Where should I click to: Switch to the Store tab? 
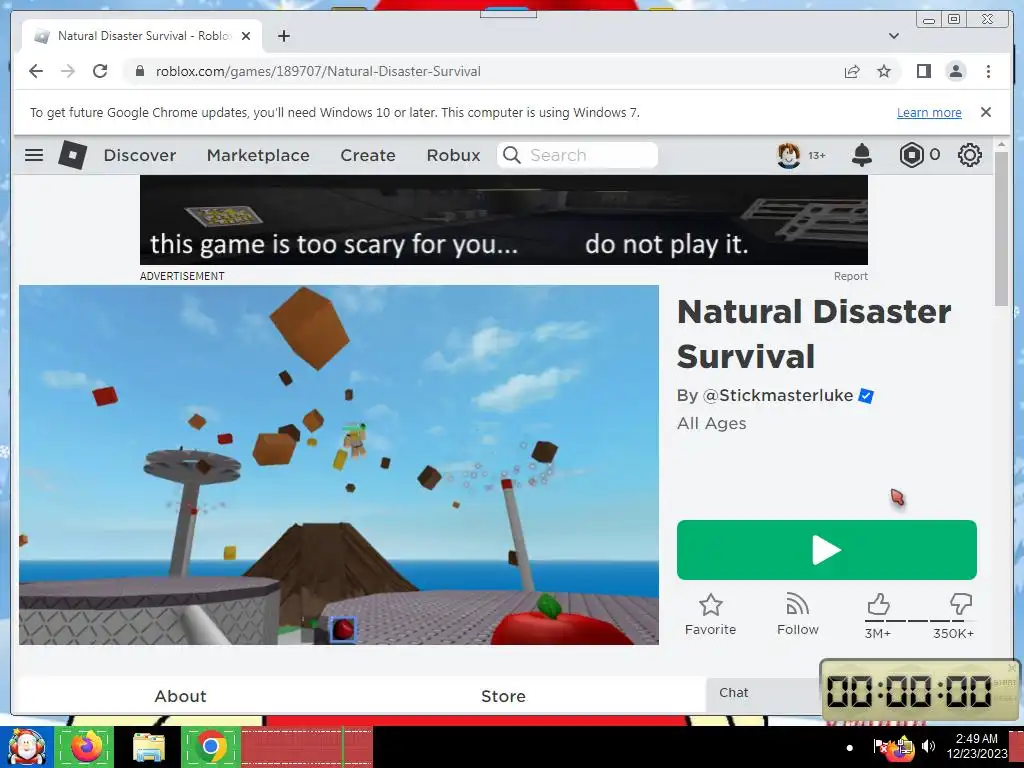tap(503, 696)
